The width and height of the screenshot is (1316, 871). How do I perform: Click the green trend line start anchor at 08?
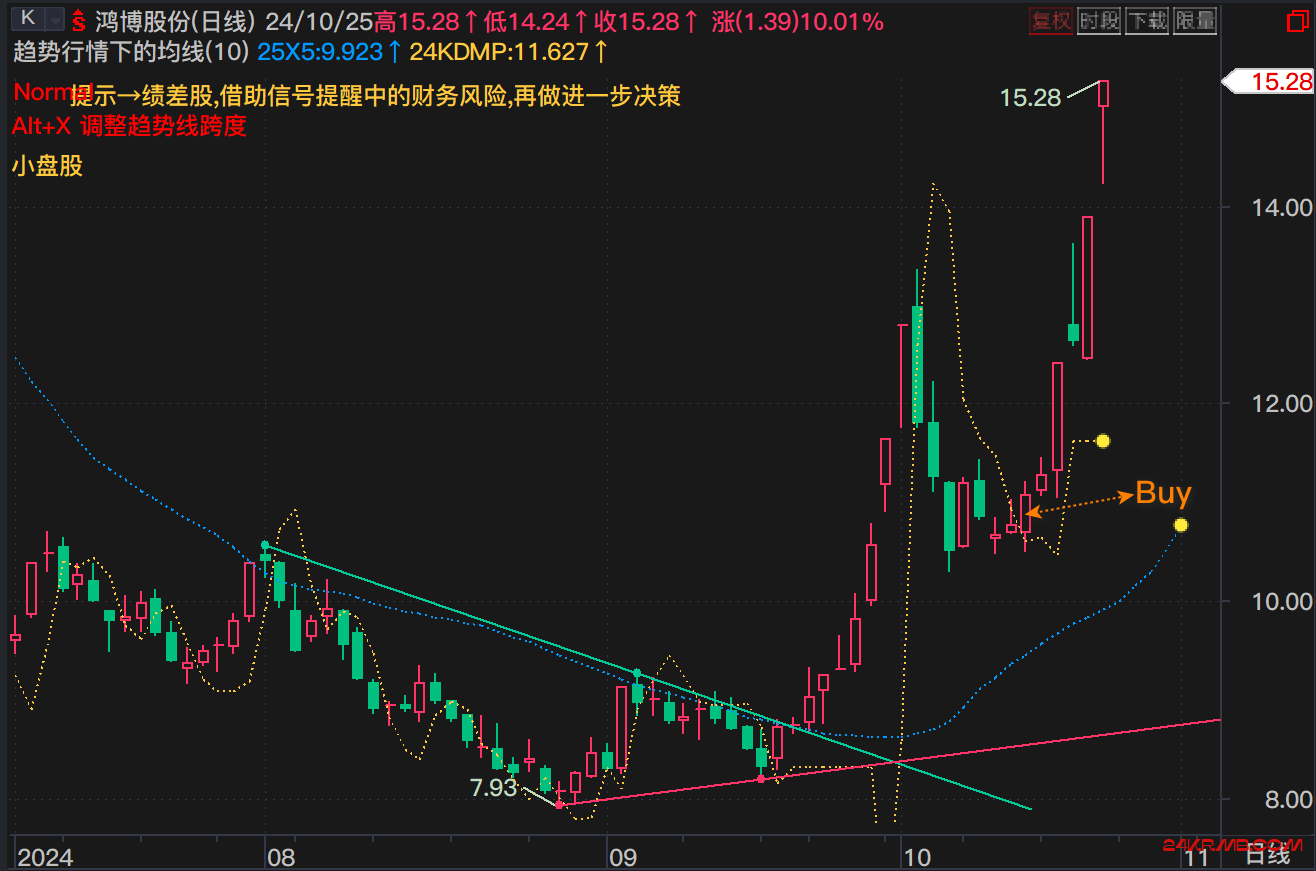click(265, 546)
